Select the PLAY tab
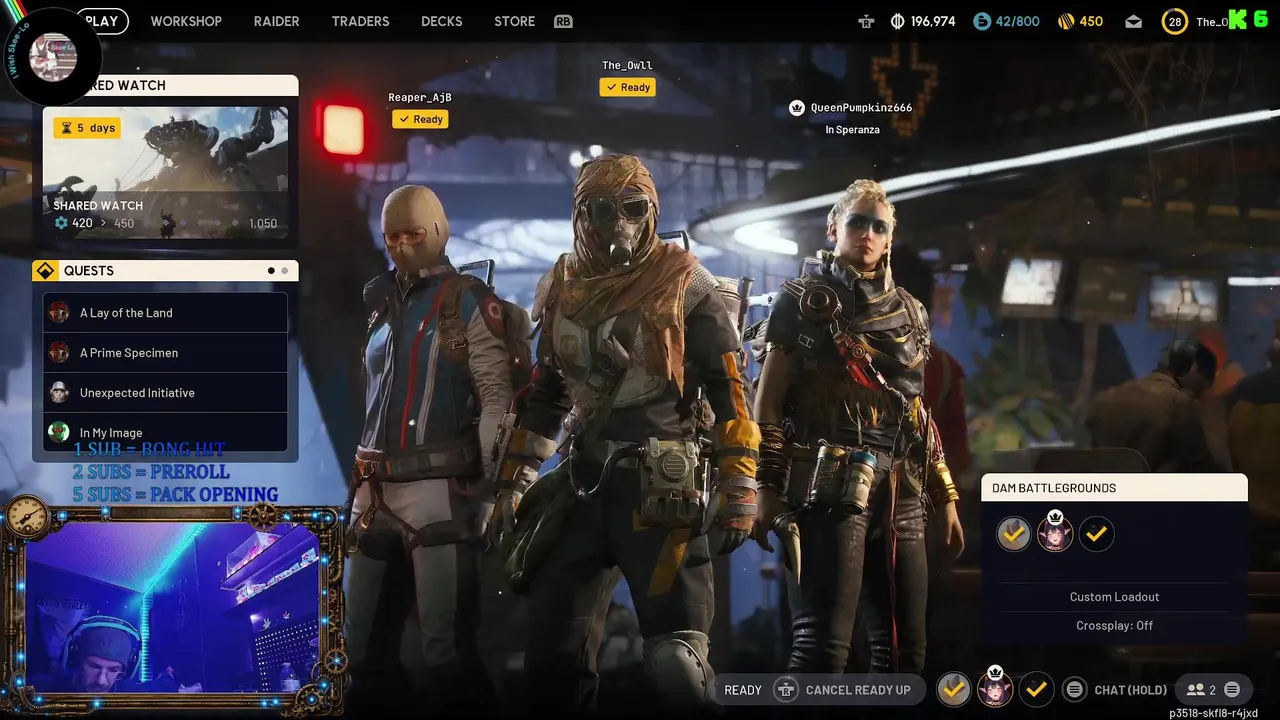Image resolution: width=1280 pixels, height=720 pixels. pyautogui.click(x=102, y=21)
